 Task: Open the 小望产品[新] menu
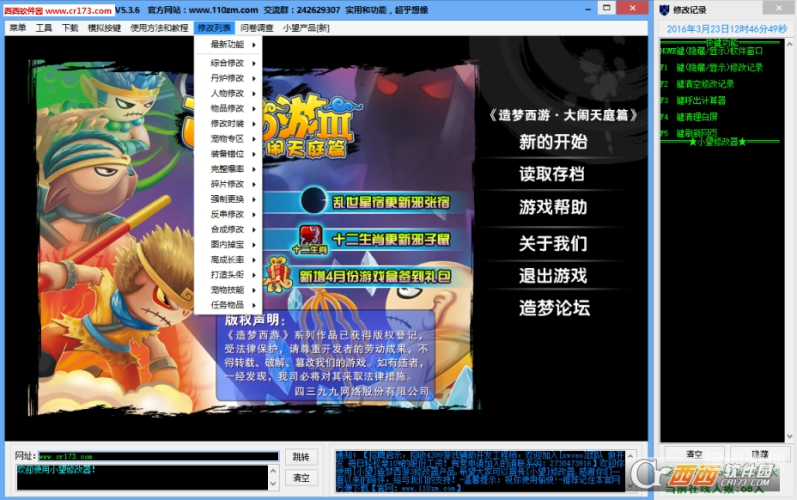tap(306, 28)
